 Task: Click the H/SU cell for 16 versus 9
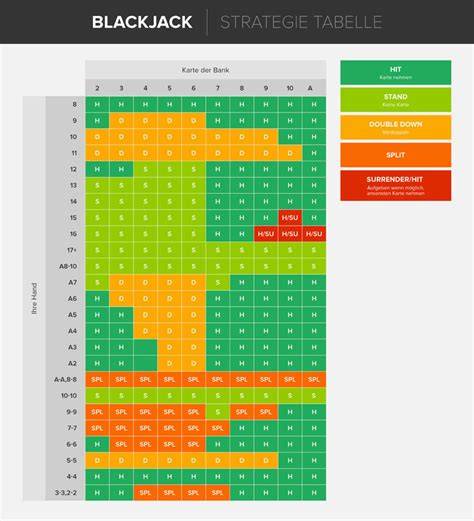[266, 234]
